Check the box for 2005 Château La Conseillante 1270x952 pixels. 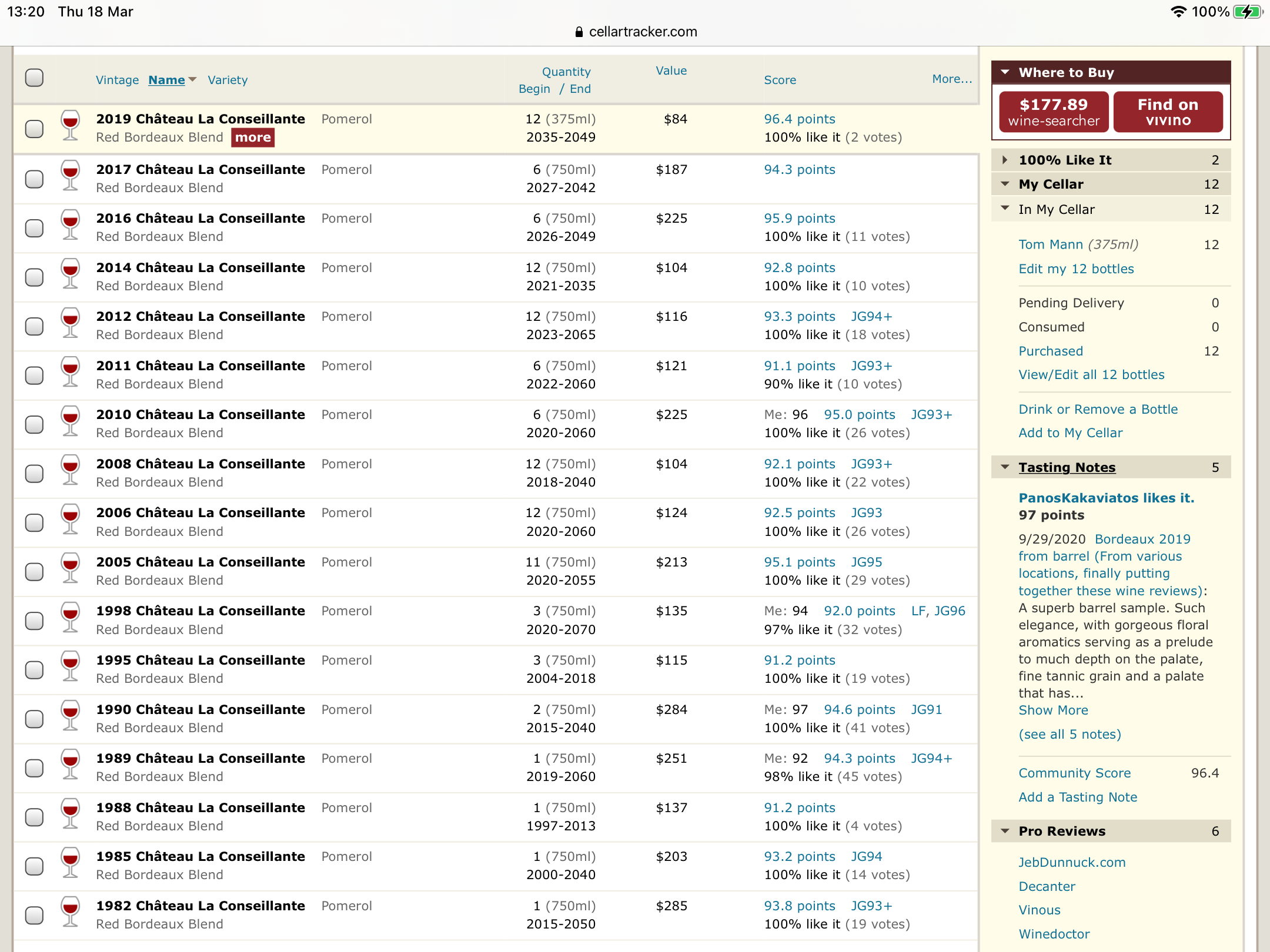[x=34, y=571]
